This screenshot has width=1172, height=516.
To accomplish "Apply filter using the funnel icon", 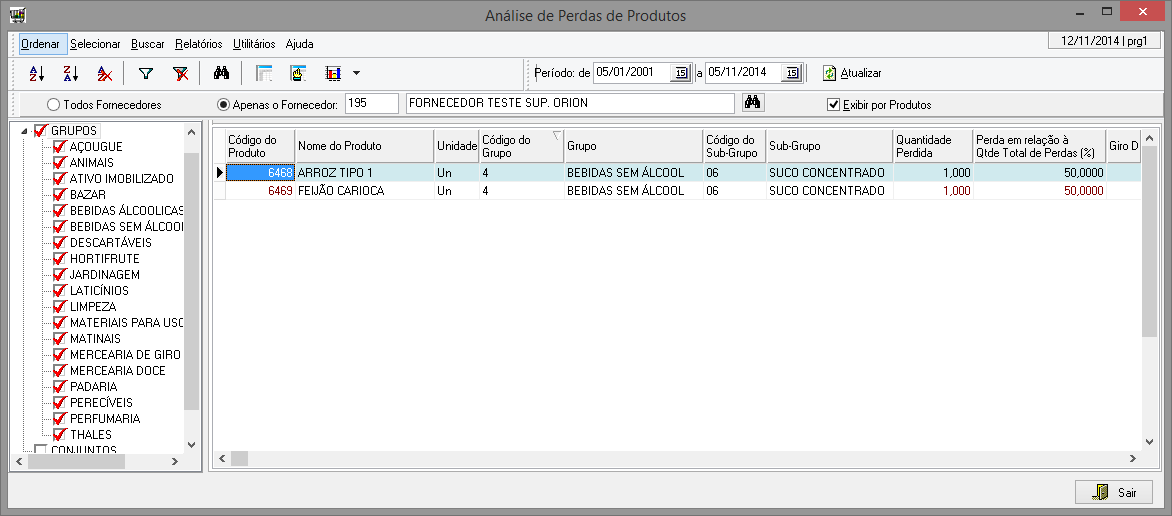I will pos(146,73).
